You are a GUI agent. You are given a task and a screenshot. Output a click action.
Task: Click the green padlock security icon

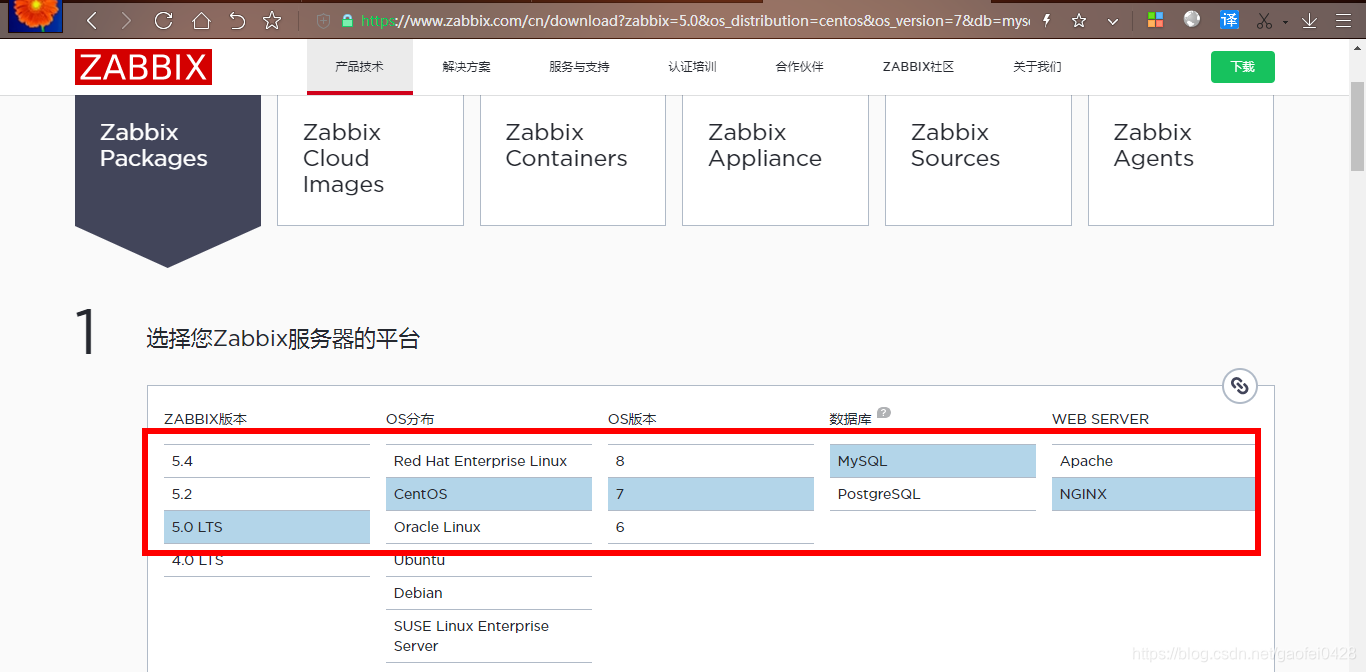[x=347, y=20]
